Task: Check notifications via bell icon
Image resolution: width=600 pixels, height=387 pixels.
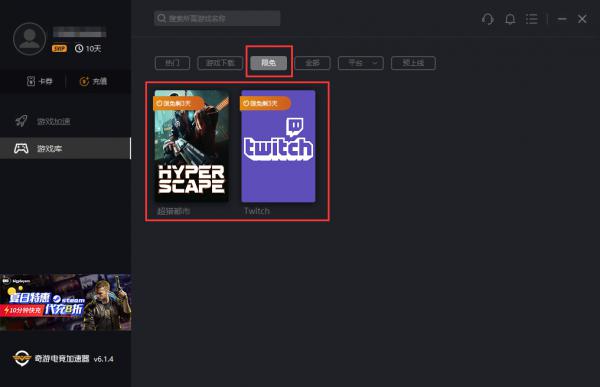Action: click(x=510, y=19)
